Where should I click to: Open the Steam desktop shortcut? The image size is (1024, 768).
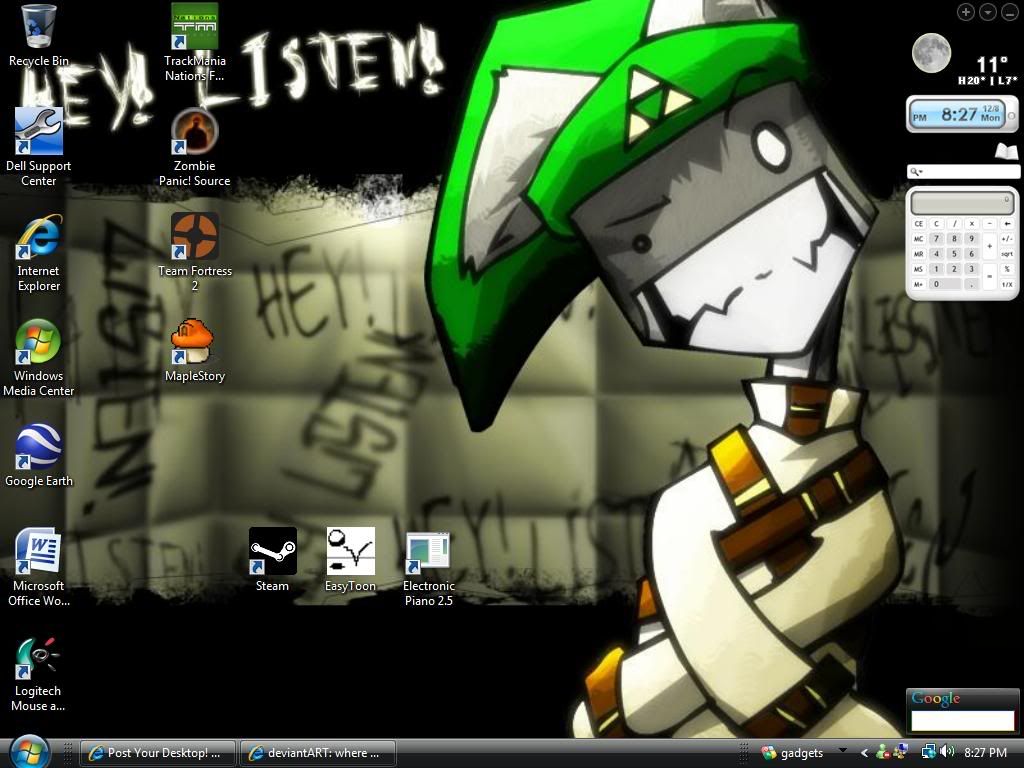tap(272, 552)
